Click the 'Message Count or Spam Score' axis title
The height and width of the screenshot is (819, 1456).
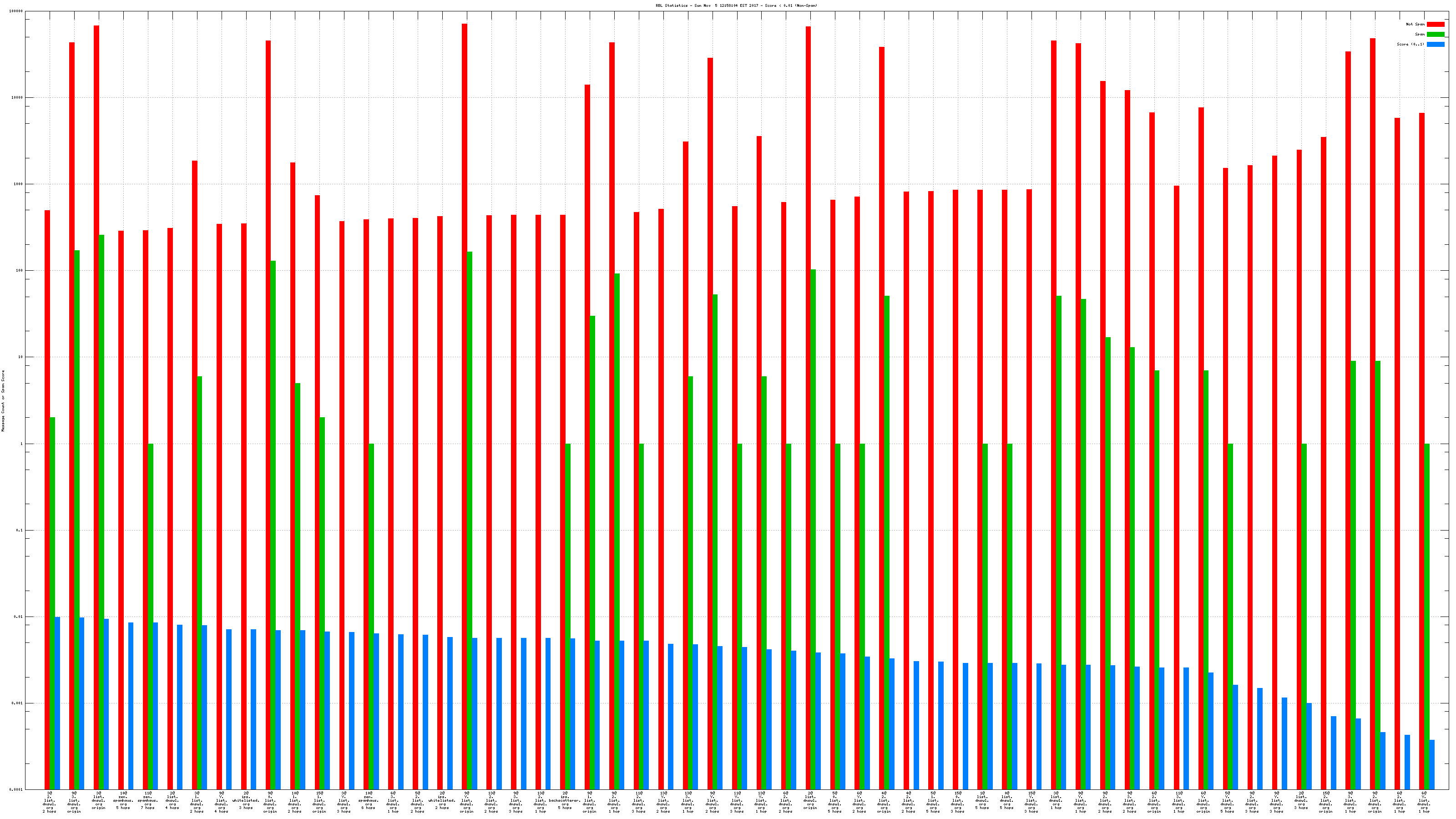(3, 401)
